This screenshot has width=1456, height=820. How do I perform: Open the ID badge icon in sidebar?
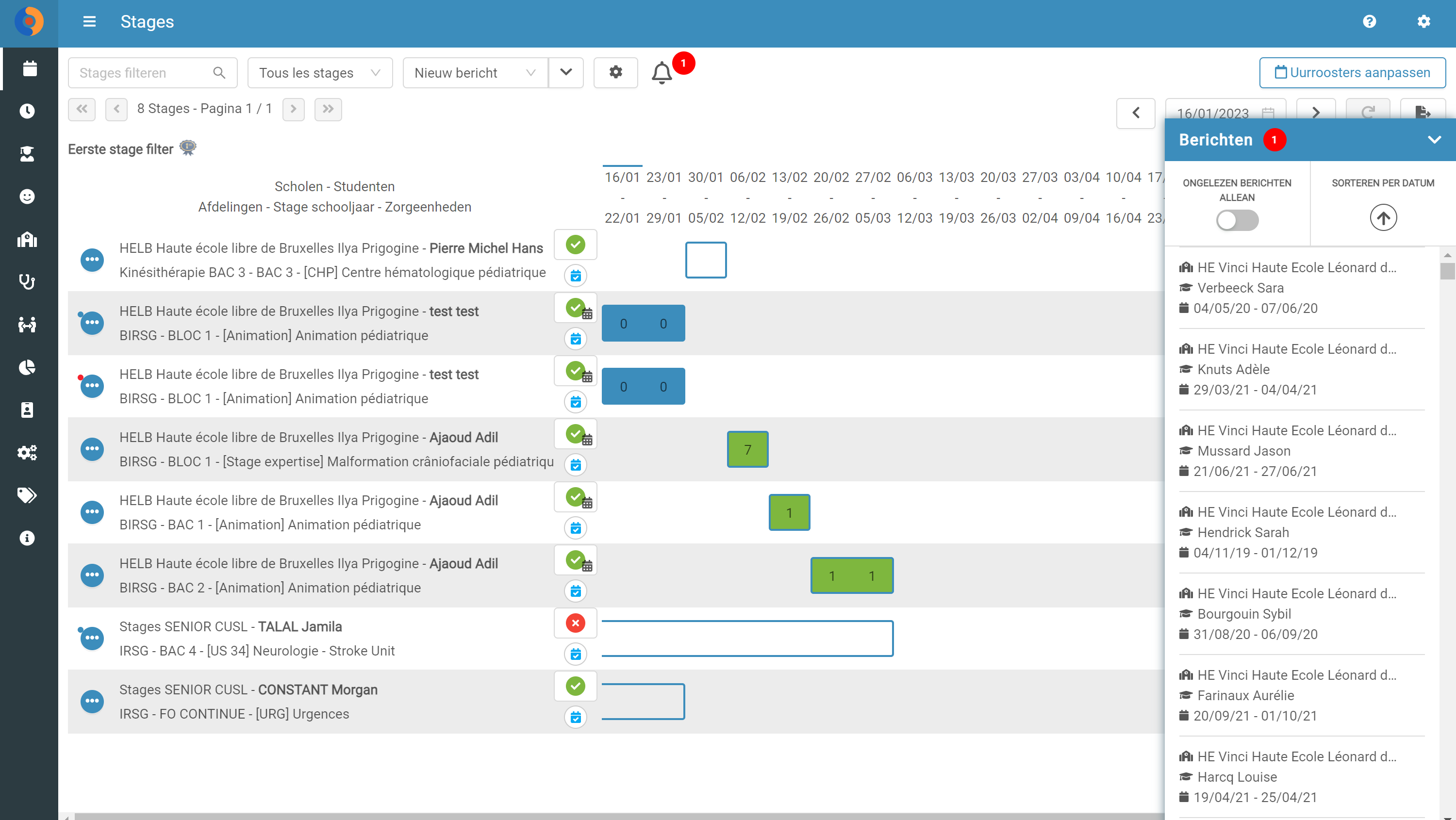(27, 410)
